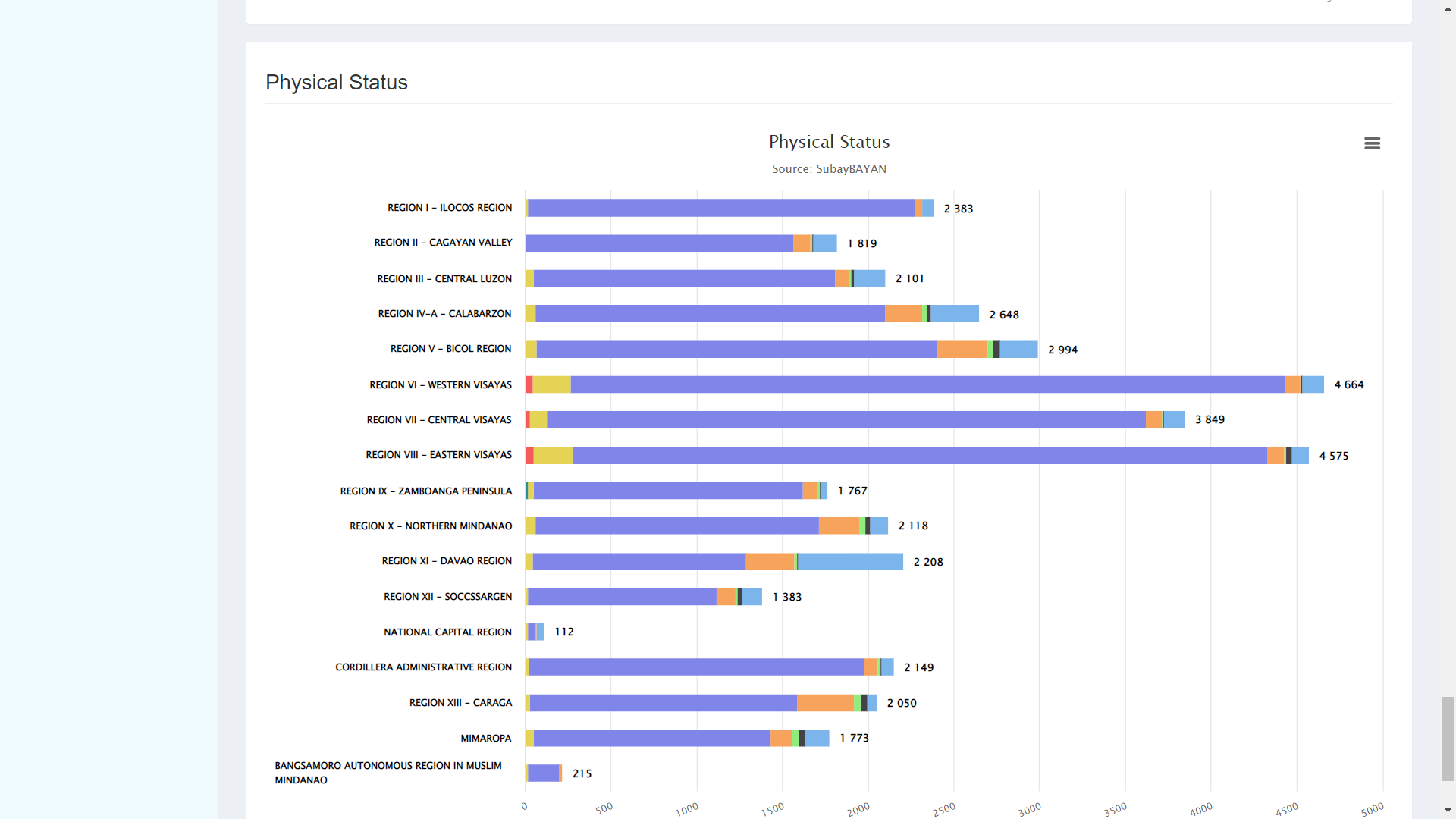This screenshot has height=819, width=1456.
Task: Click the total value 112 for NCR
Action: (x=563, y=632)
